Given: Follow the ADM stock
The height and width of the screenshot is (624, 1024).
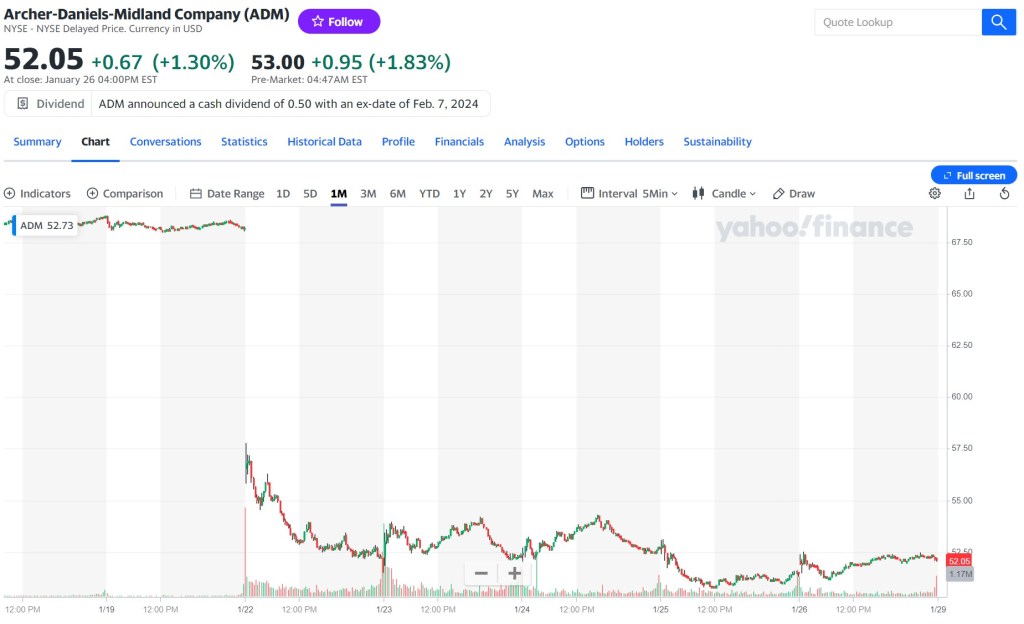Looking at the screenshot, I should (338, 22).
